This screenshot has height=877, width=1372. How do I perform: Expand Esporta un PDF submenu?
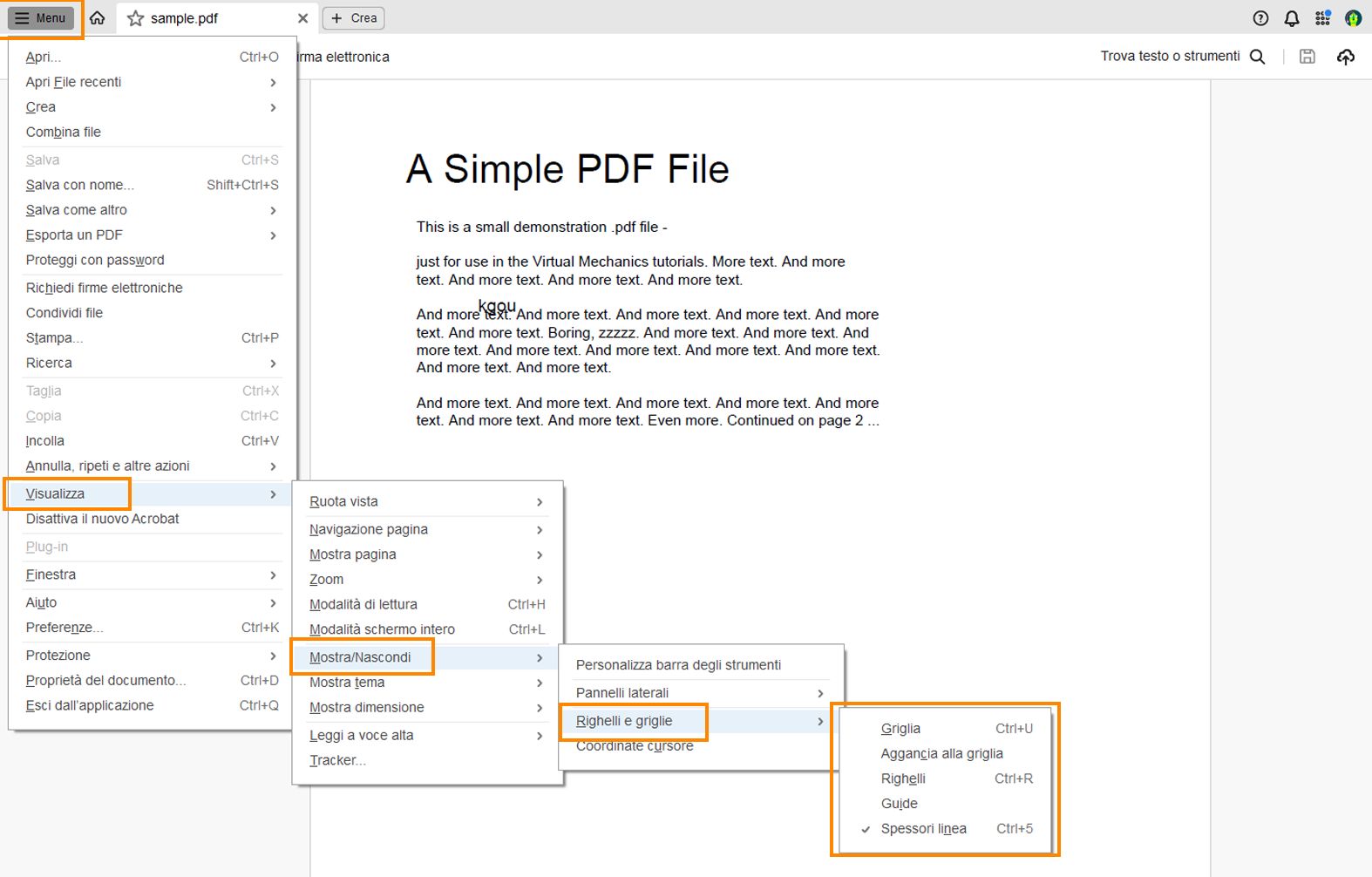(153, 235)
